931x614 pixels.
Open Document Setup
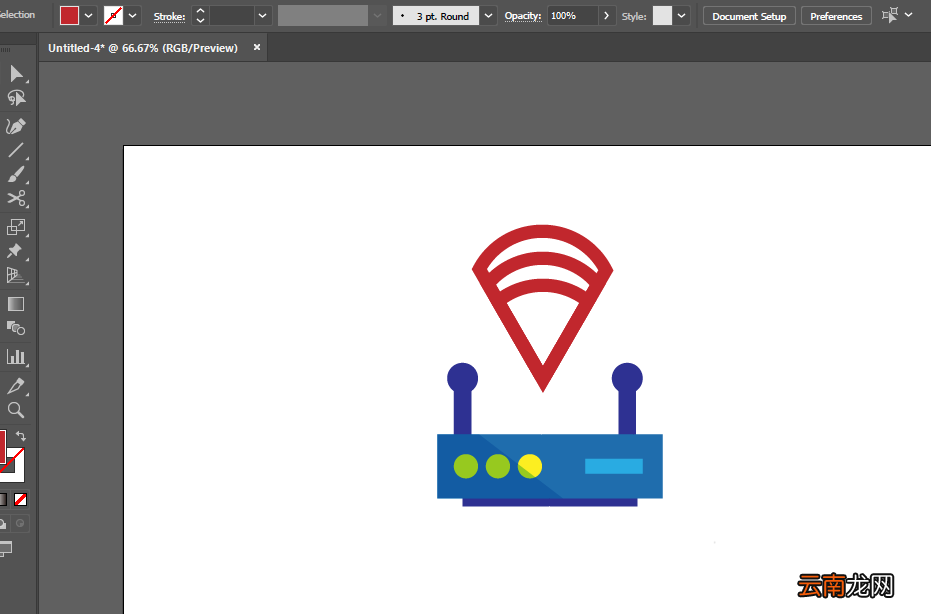point(749,16)
